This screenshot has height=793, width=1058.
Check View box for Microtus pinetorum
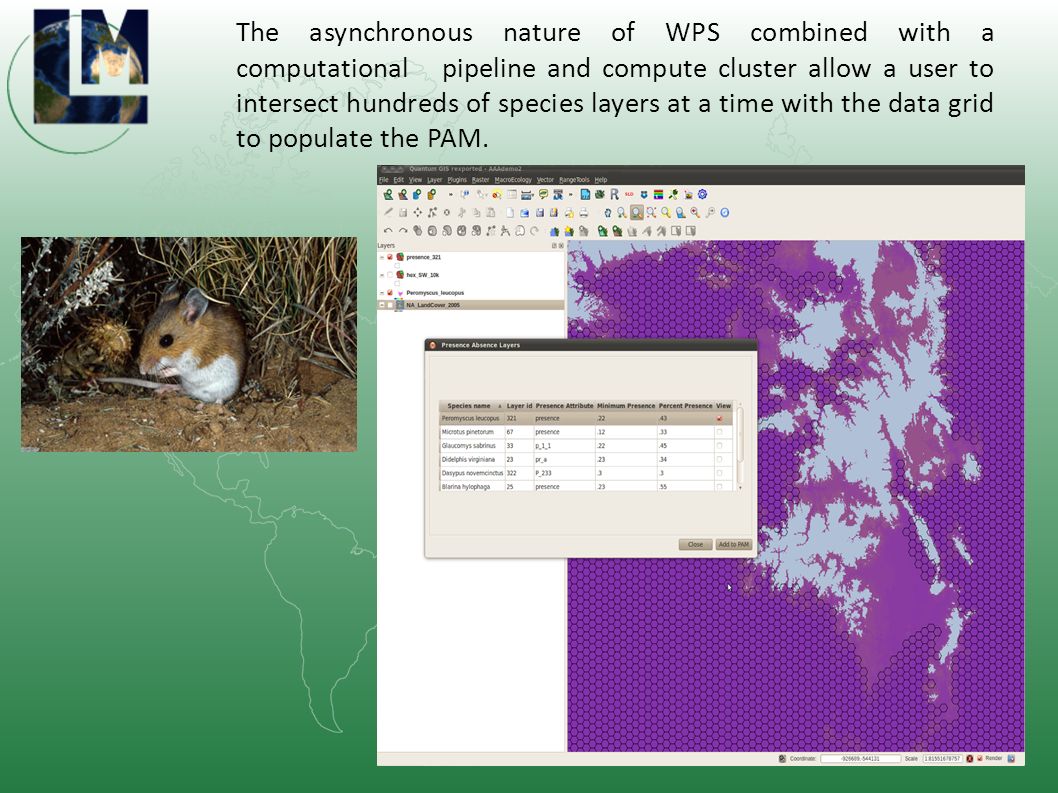coord(719,432)
